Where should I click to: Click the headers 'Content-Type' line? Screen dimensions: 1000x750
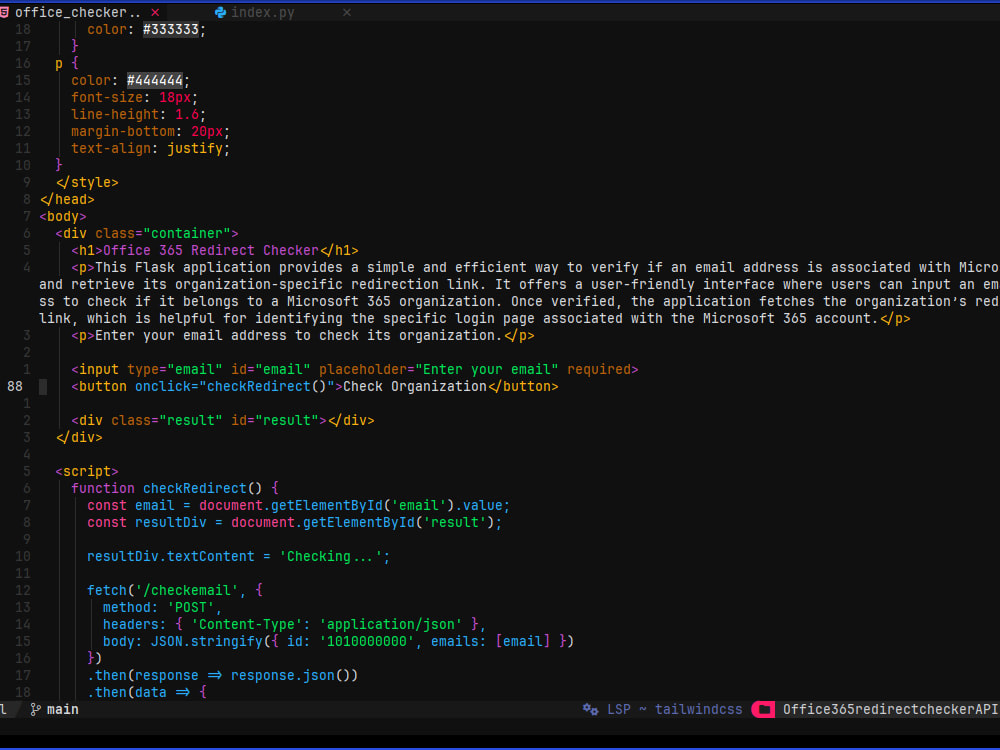(294, 624)
